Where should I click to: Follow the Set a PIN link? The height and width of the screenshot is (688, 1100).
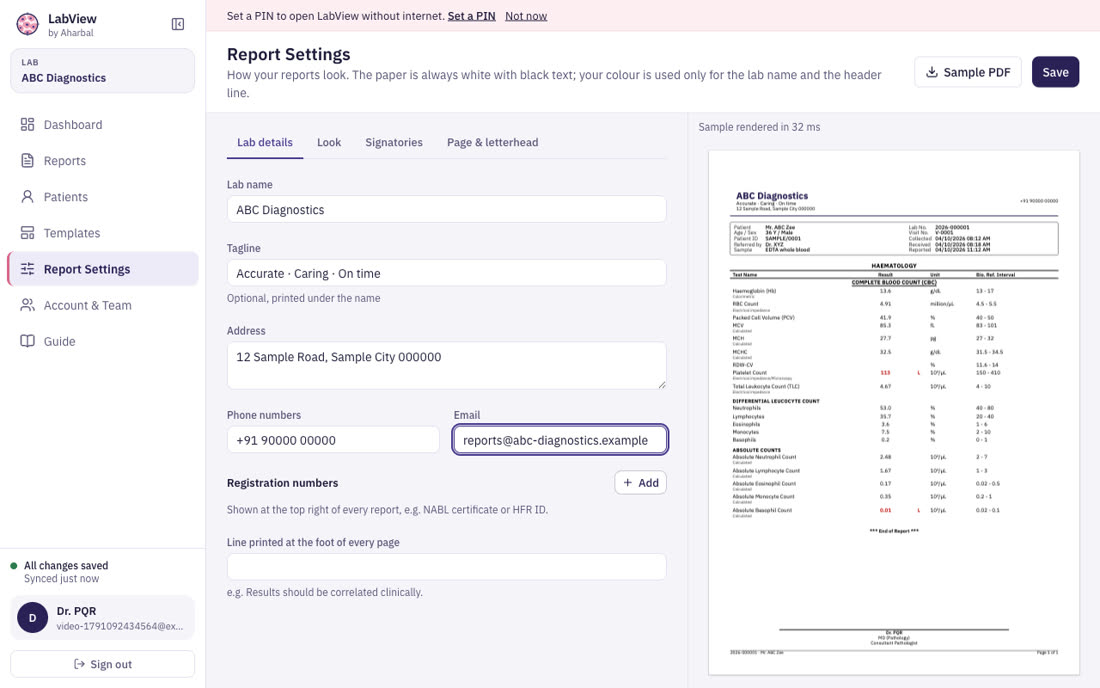471,16
